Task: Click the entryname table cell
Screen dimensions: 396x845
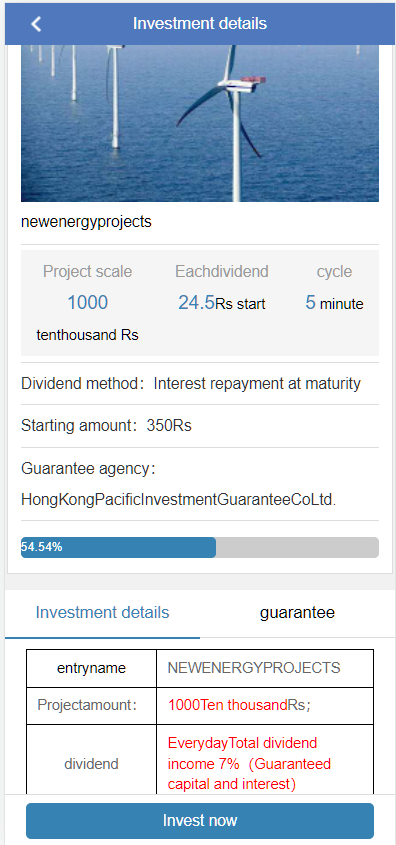Action: tap(92, 668)
